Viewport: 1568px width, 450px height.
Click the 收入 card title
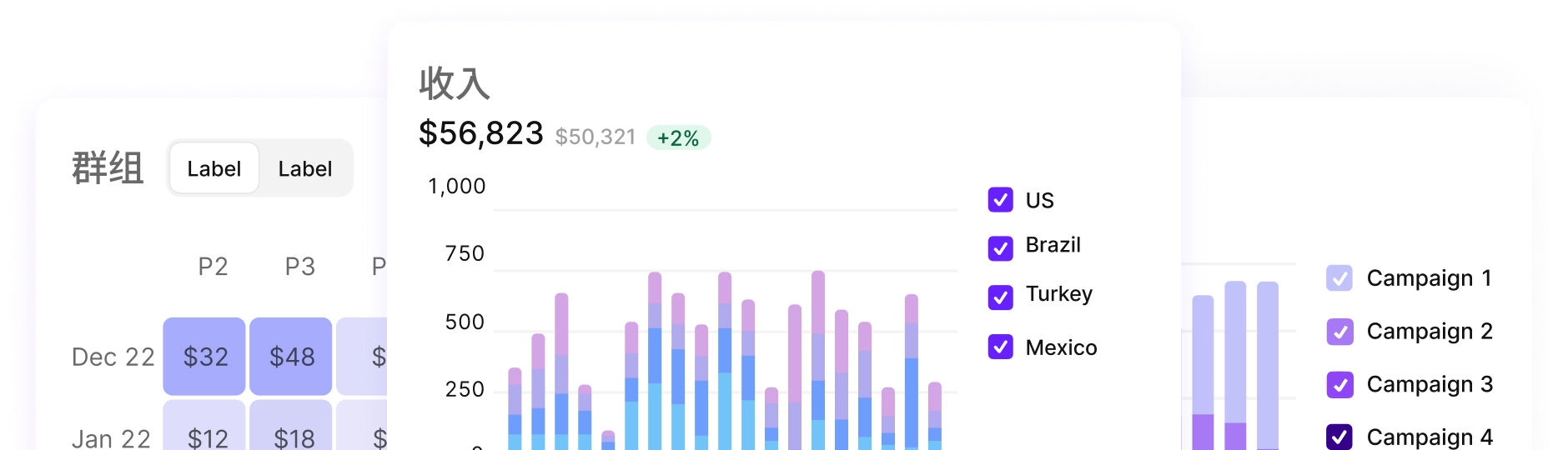[455, 83]
